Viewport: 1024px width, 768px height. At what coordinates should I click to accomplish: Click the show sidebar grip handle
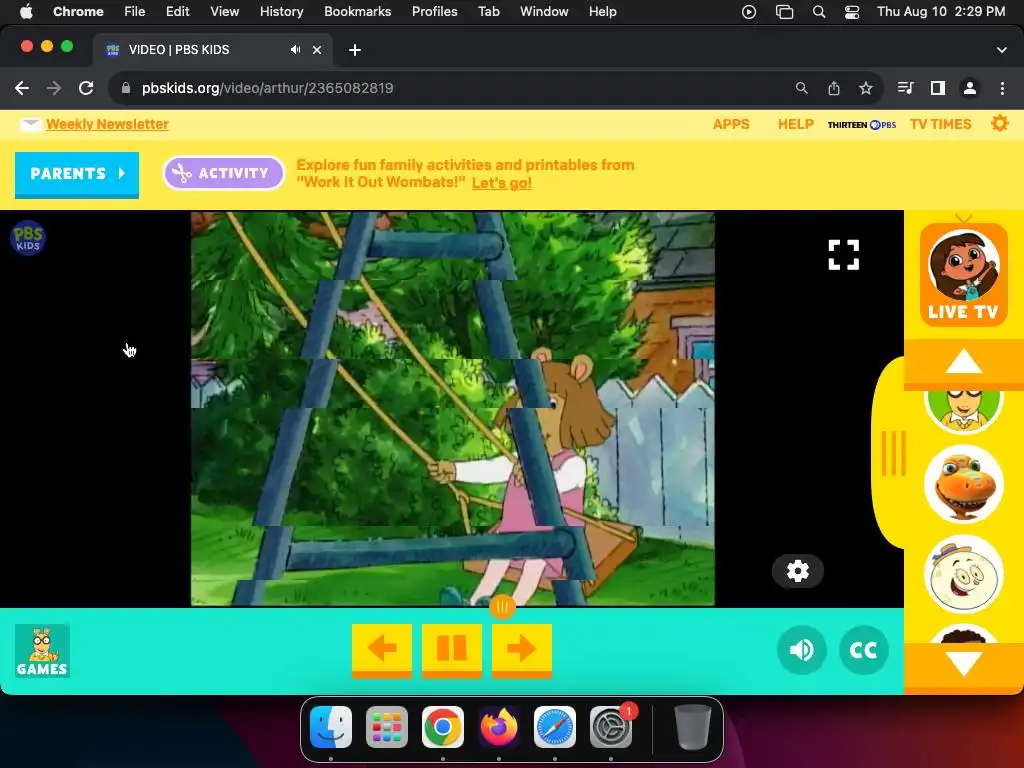point(893,453)
